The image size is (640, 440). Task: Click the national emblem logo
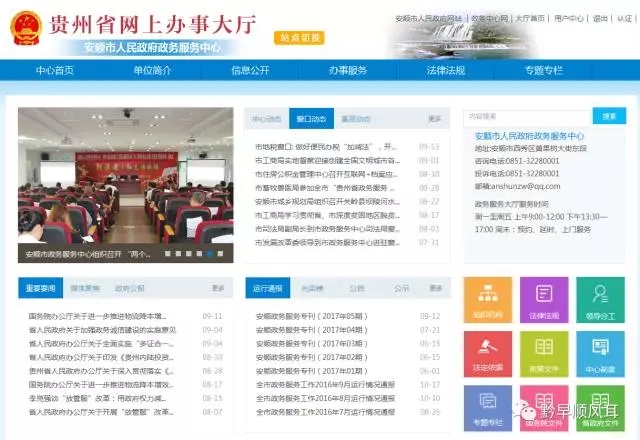click(26, 28)
